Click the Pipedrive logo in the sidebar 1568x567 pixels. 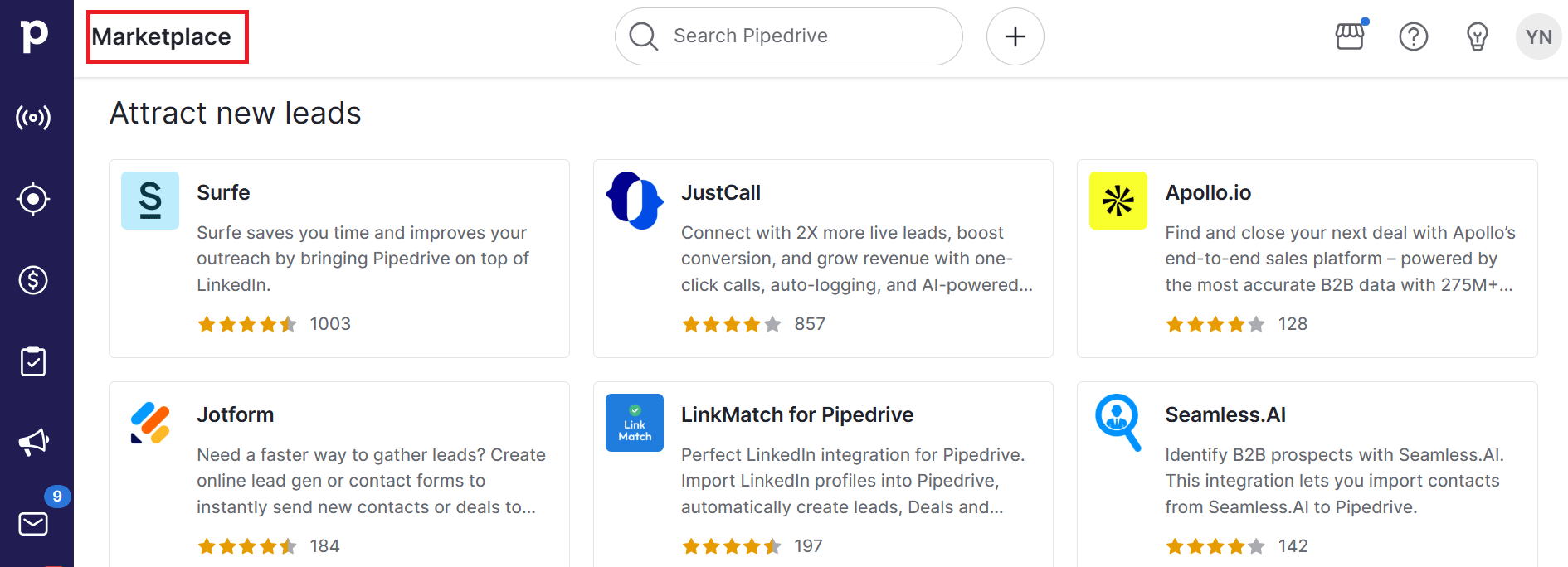coord(33,33)
